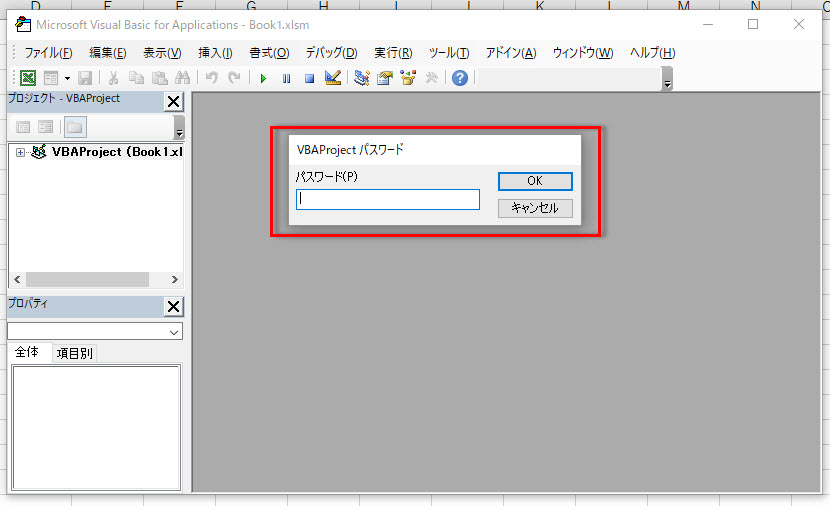
Task: Click the Redo arrow icon
Action: (234, 78)
